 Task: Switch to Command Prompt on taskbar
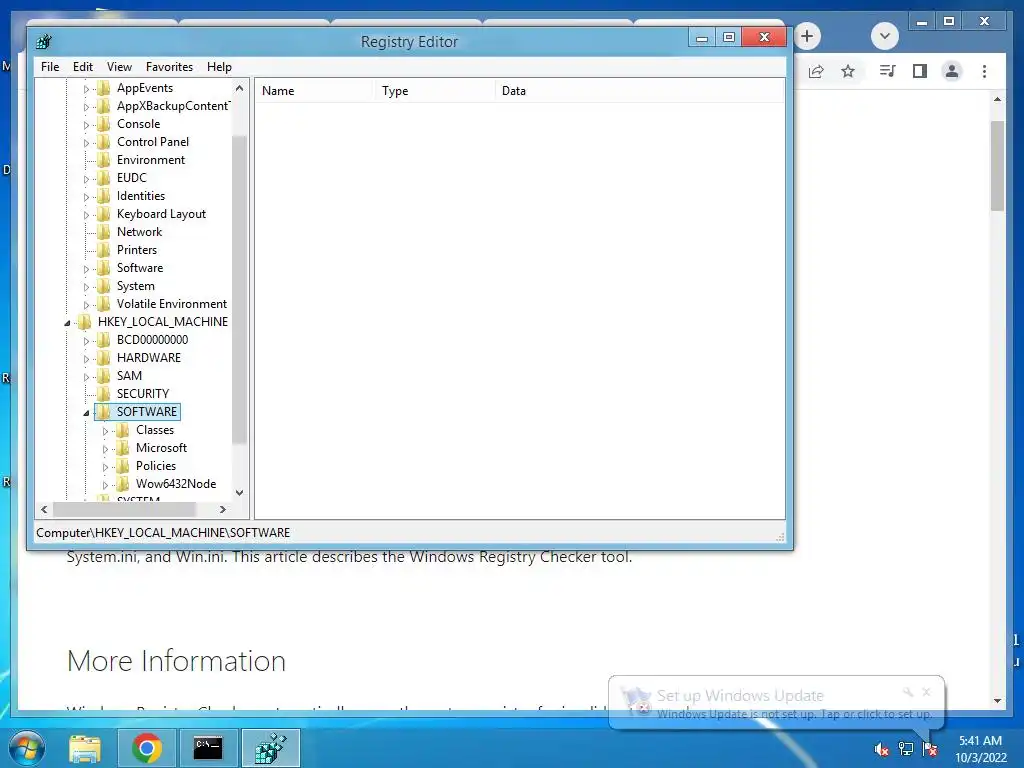tap(208, 748)
